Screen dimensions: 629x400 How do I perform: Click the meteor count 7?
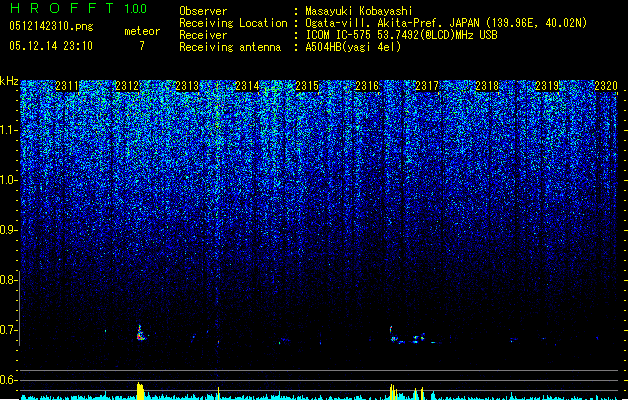[x=142, y=46]
